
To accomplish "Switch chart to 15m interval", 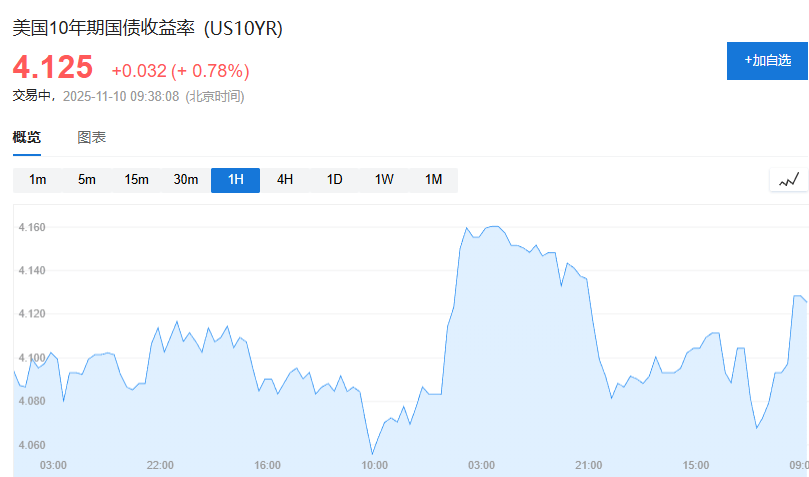I will click(136, 180).
